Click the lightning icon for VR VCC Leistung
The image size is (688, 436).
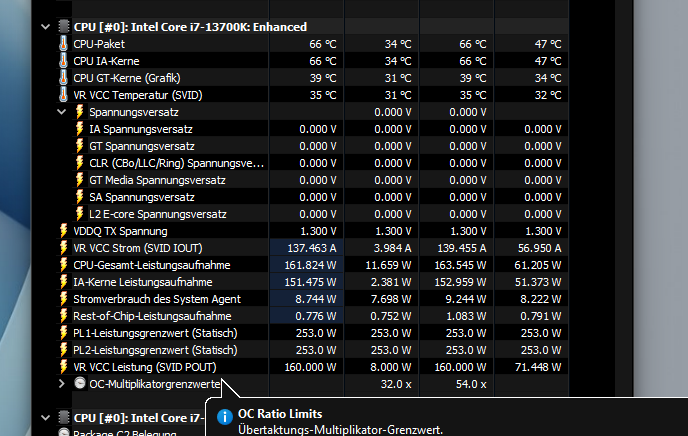pyautogui.click(x=64, y=367)
